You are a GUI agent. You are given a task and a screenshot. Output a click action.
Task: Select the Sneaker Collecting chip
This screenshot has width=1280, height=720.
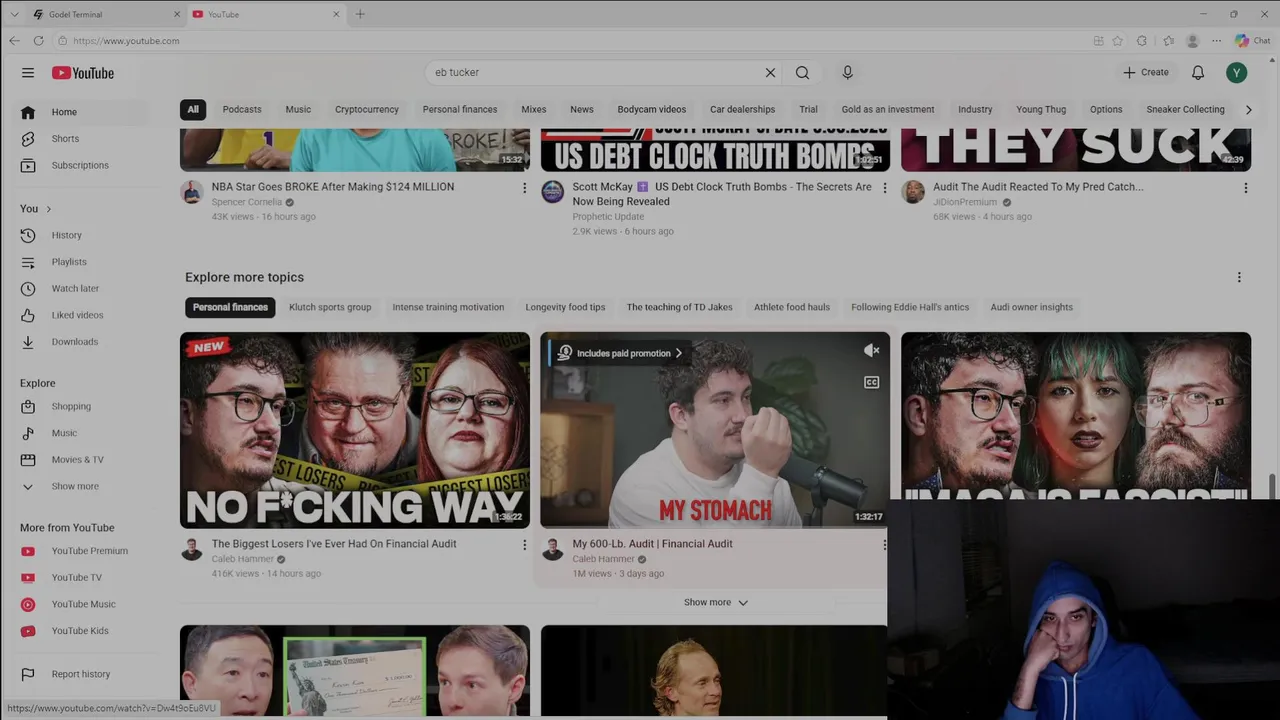coord(1185,110)
